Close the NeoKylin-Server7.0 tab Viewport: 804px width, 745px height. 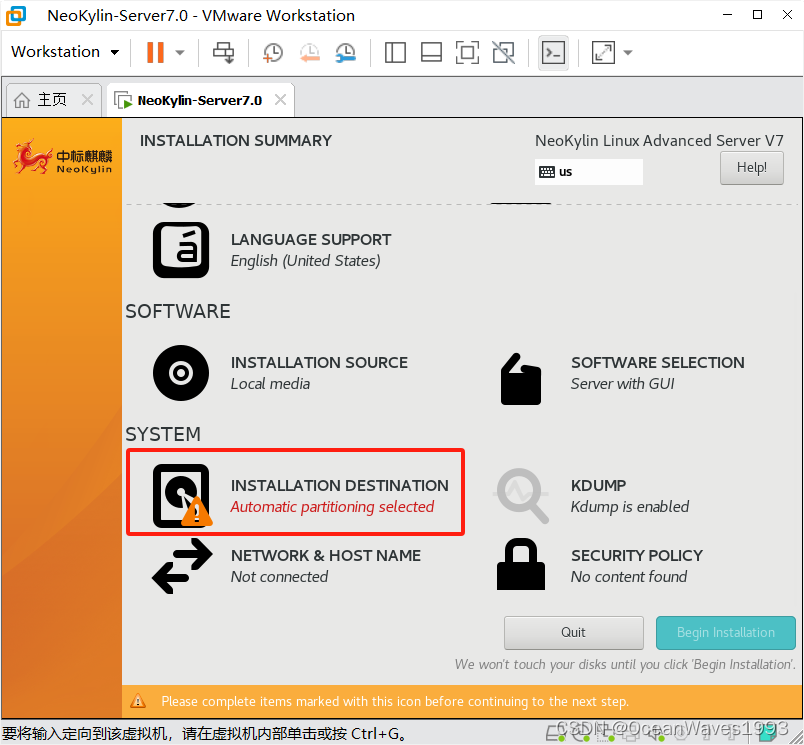(x=280, y=99)
